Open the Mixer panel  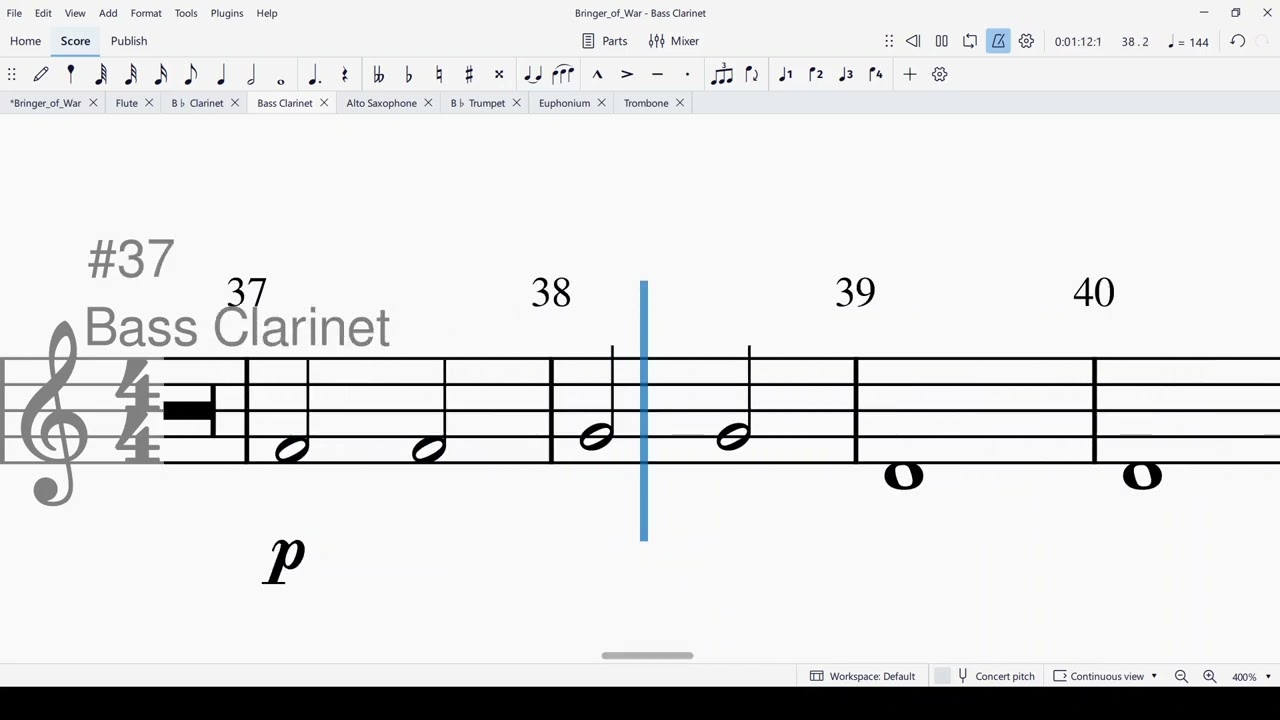coord(674,41)
